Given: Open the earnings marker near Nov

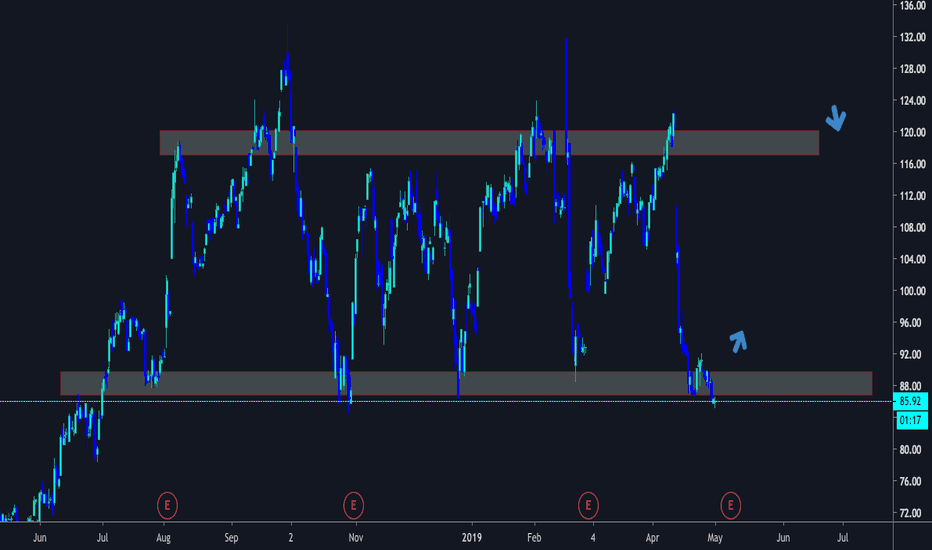Looking at the screenshot, I should click(354, 505).
